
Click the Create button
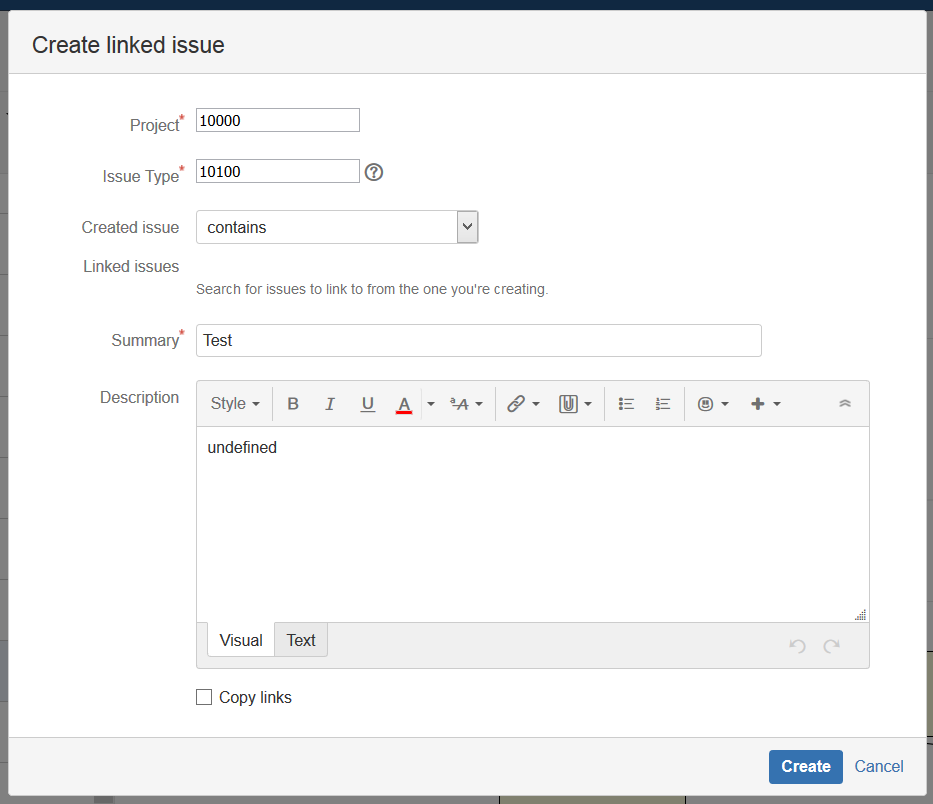pos(806,767)
